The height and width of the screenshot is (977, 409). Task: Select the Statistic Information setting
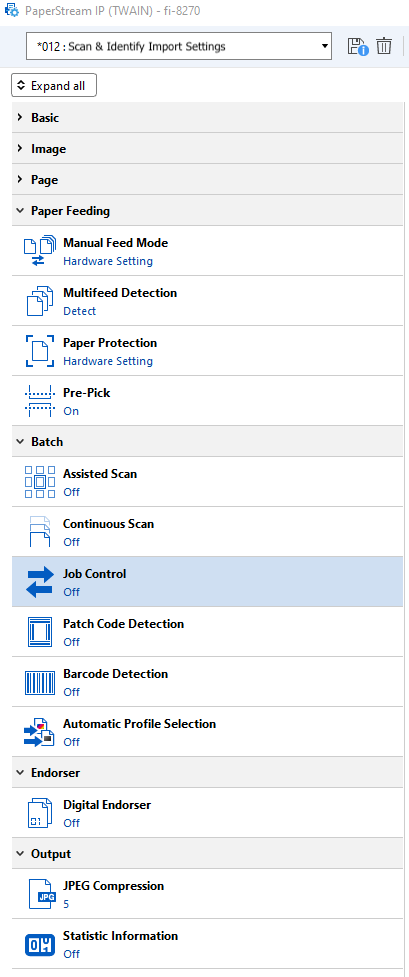click(x=207, y=944)
